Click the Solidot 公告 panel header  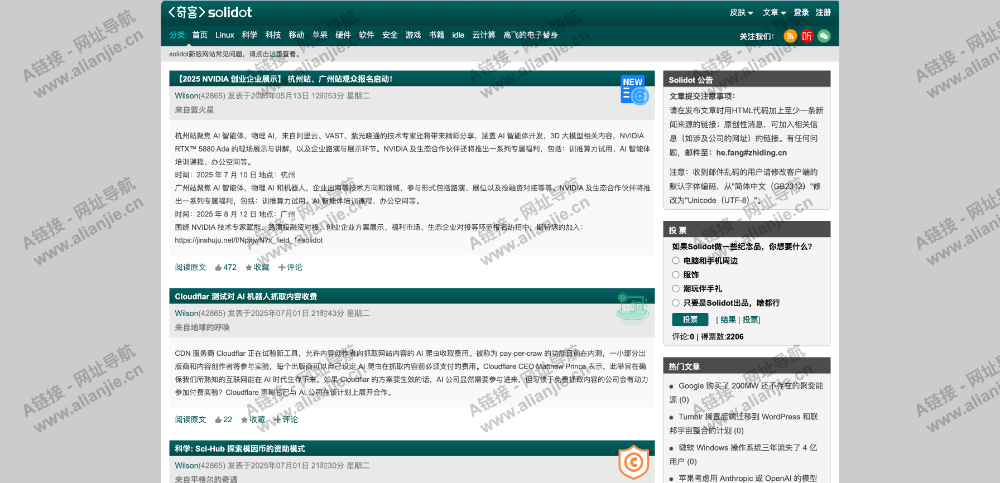point(747,80)
